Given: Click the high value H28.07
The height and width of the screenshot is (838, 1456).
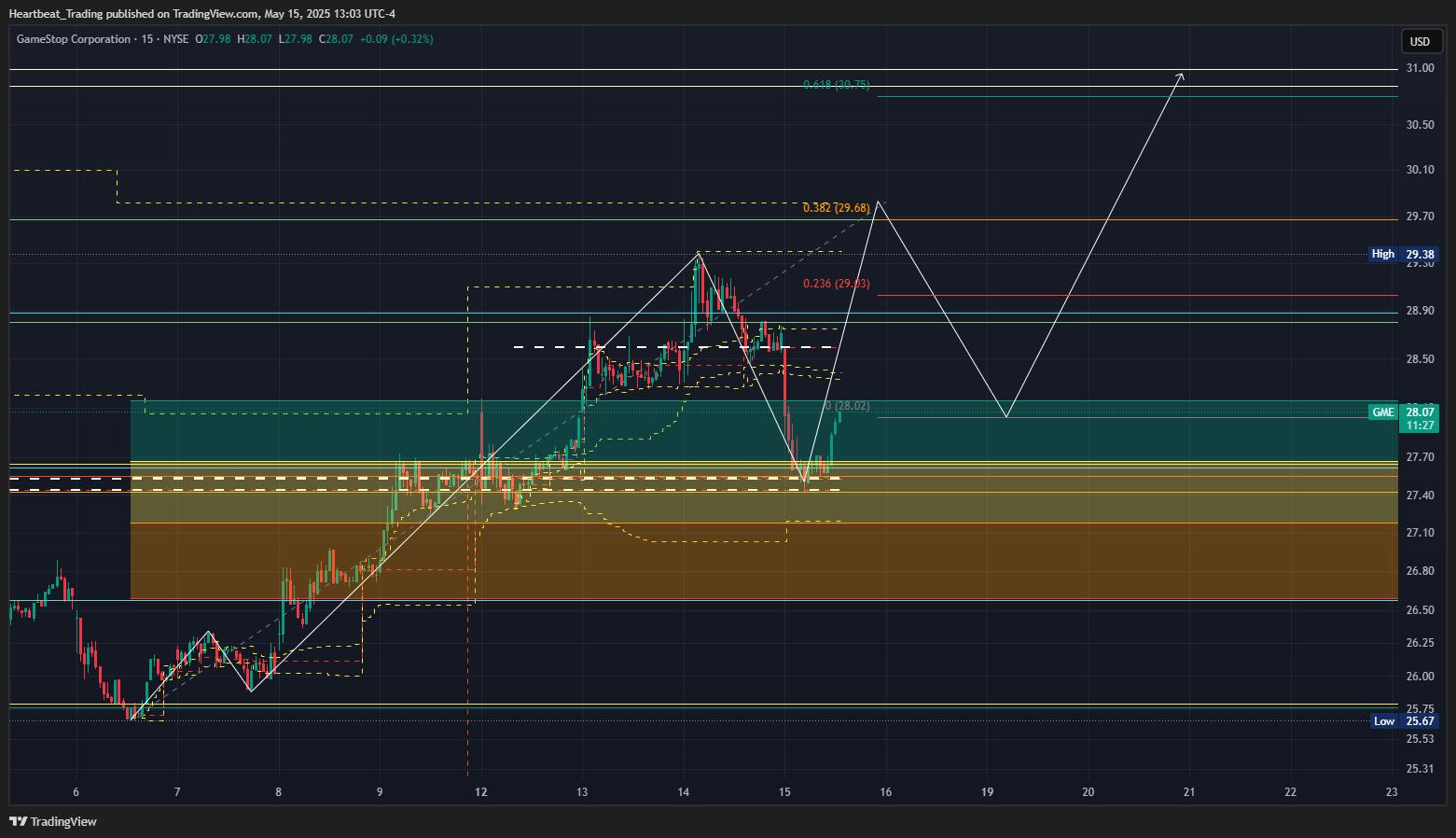Looking at the screenshot, I should coord(255,39).
